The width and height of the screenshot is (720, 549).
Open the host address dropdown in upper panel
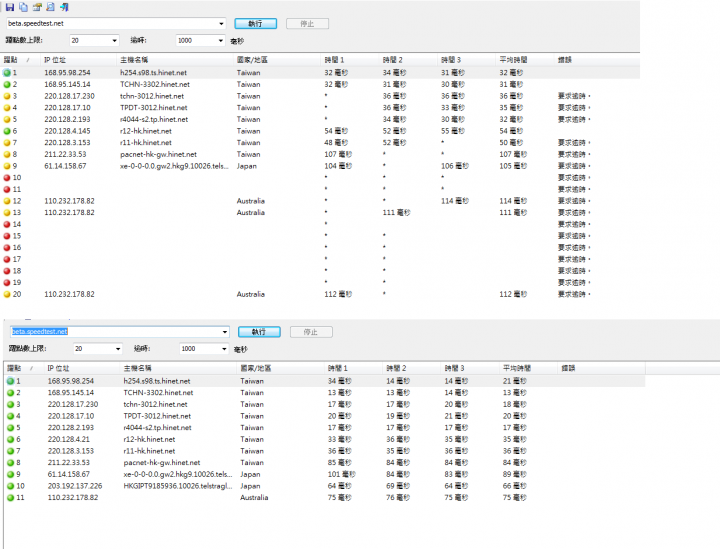click(x=221, y=23)
